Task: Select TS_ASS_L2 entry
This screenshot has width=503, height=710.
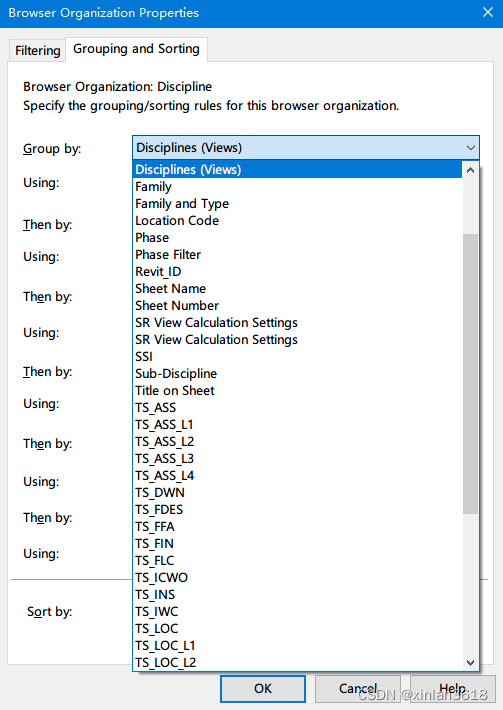Action: (x=297, y=441)
